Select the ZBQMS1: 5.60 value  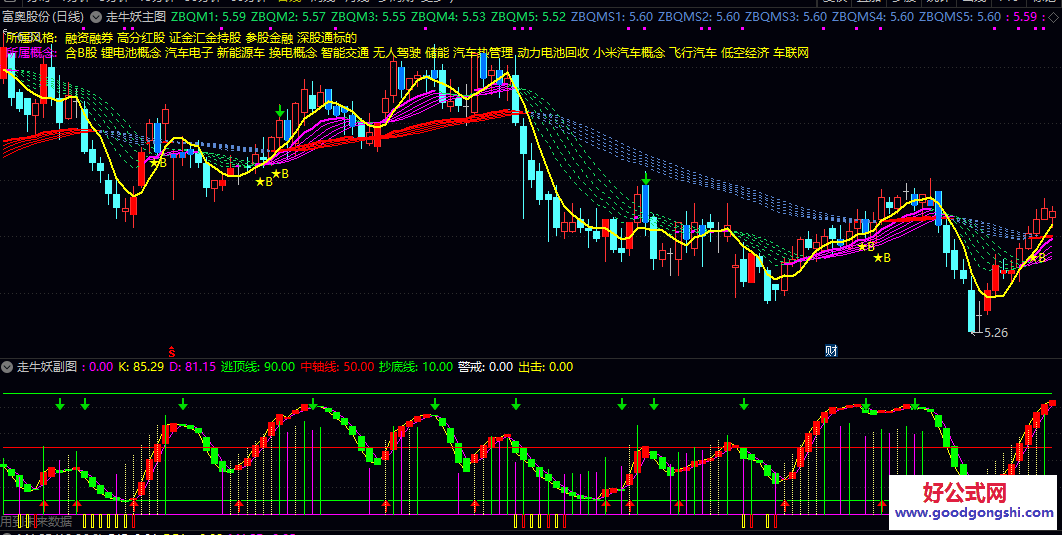(x=613, y=16)
